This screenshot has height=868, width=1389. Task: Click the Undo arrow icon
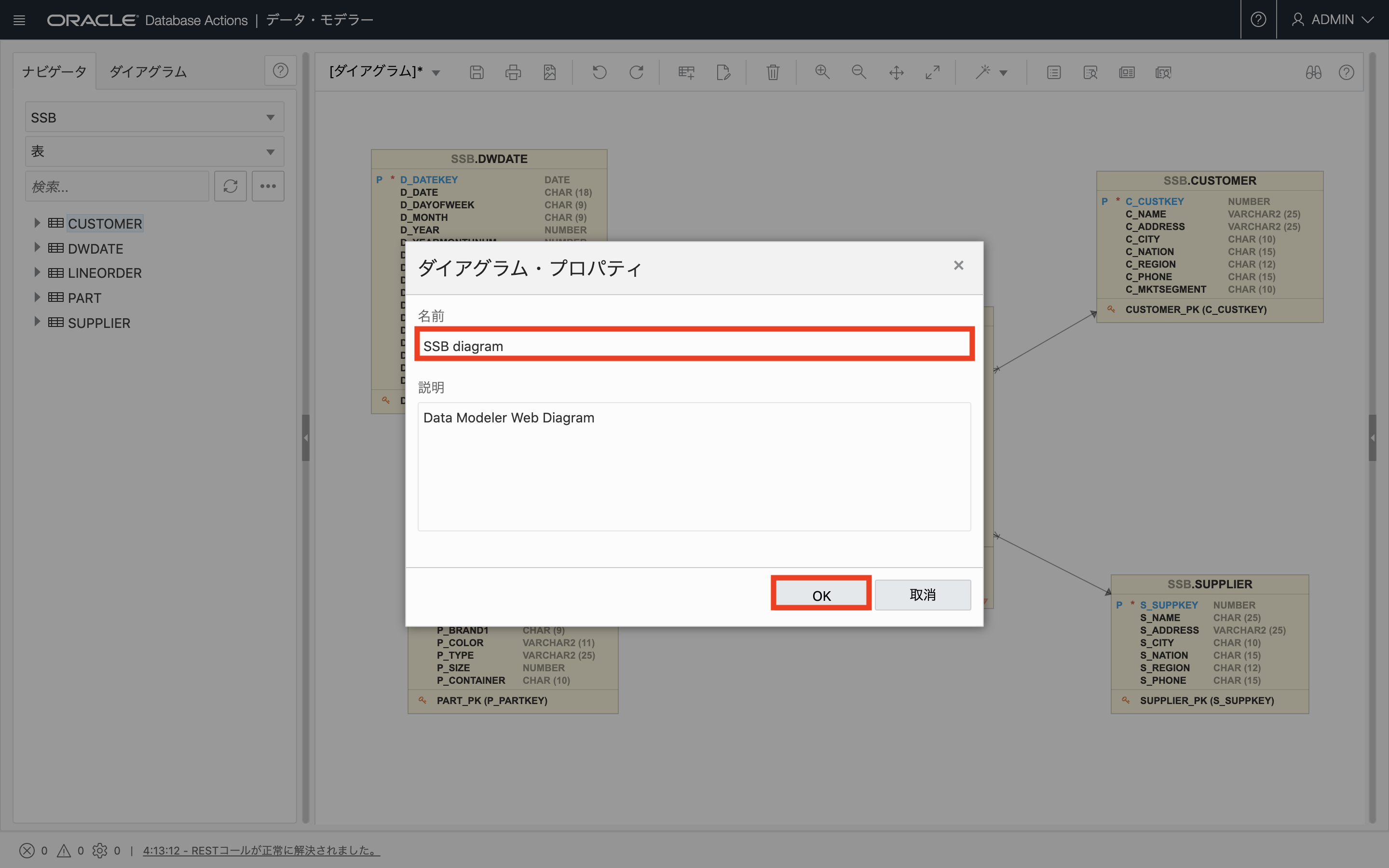point(599,72)
